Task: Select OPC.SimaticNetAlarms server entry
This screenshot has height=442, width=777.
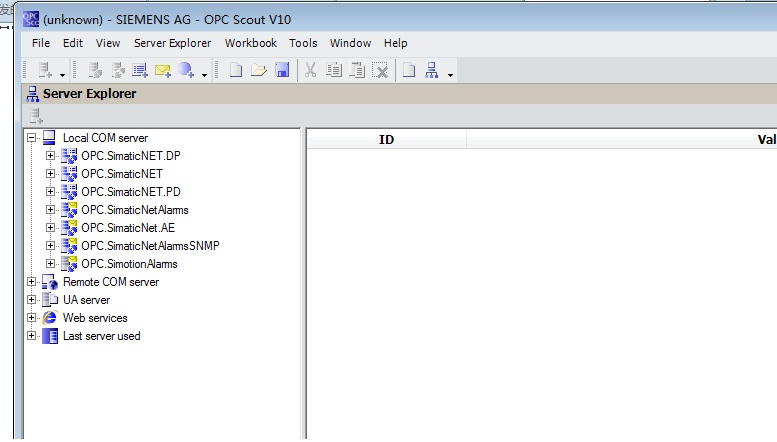Action: [135, 210]
